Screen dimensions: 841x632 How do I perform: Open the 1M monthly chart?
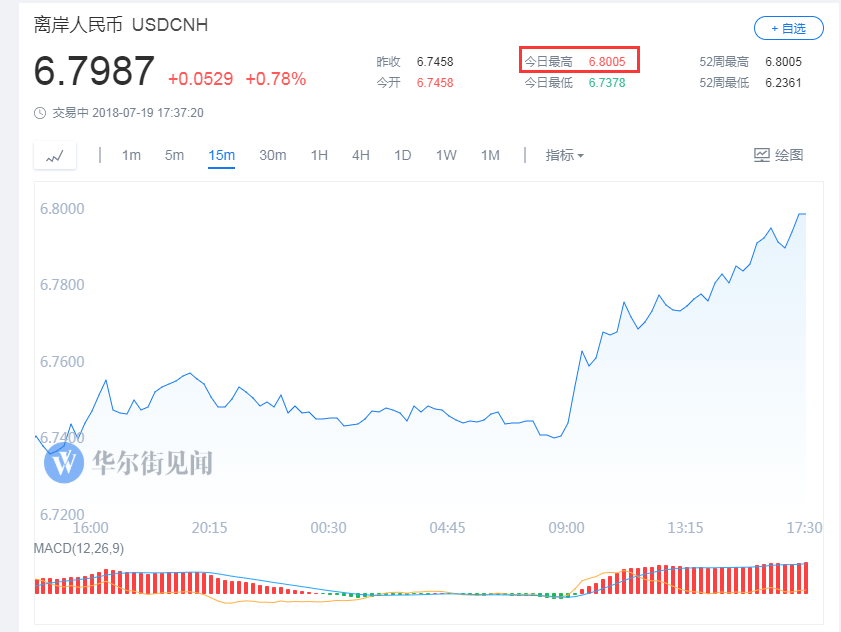click(x=490, y=155)
